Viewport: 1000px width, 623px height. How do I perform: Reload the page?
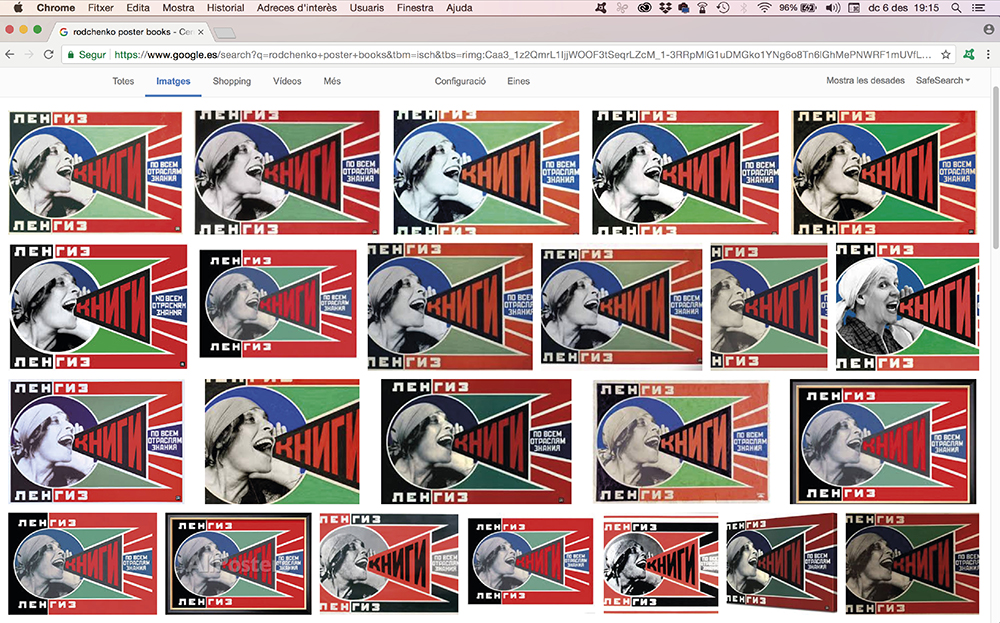coord(48,55)
